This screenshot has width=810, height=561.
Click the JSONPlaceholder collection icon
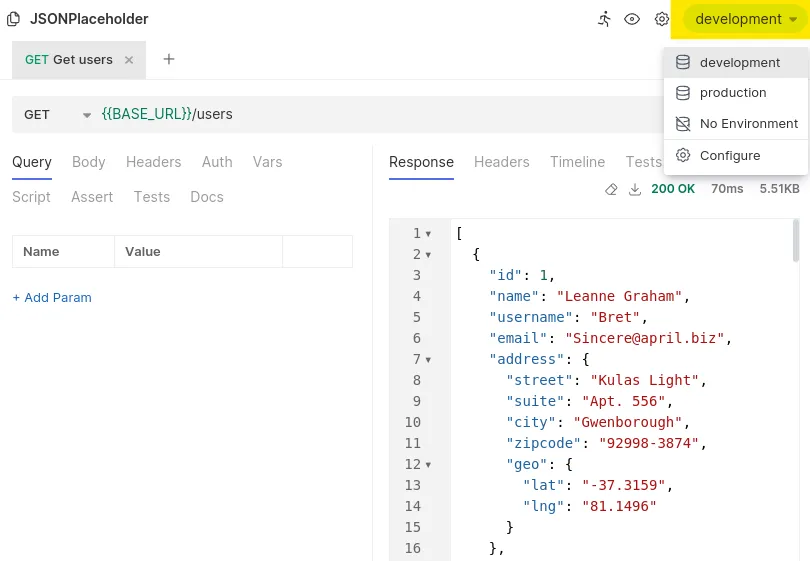pos(14,19)
